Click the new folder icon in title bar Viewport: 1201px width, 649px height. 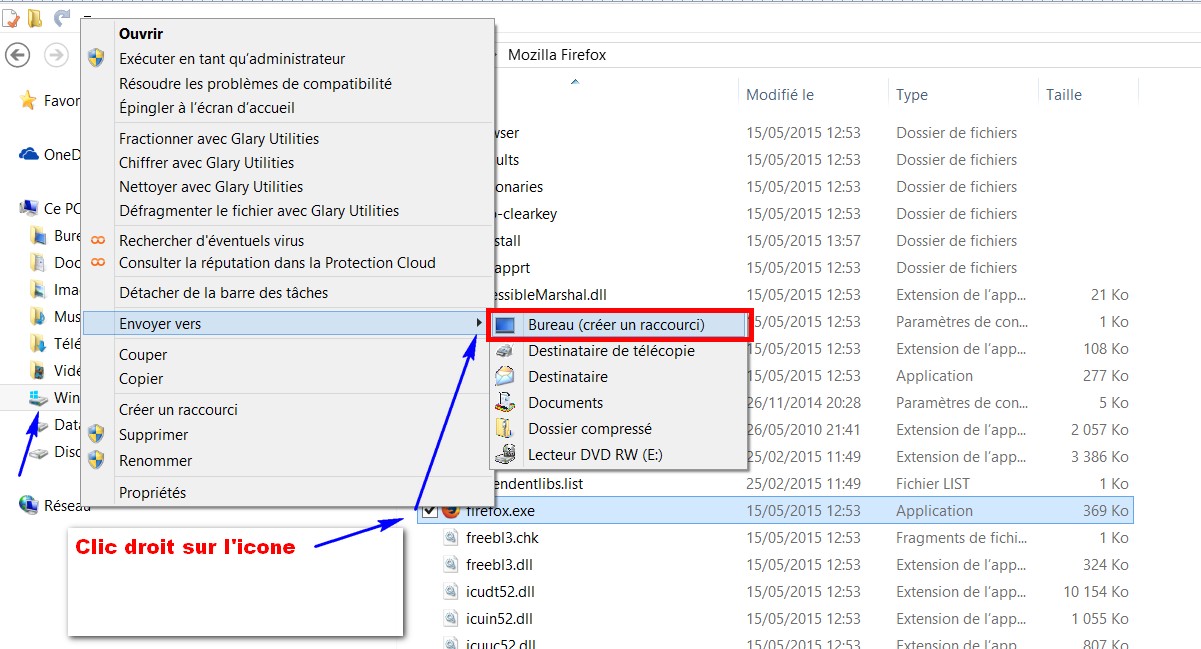tap(35, 17)
